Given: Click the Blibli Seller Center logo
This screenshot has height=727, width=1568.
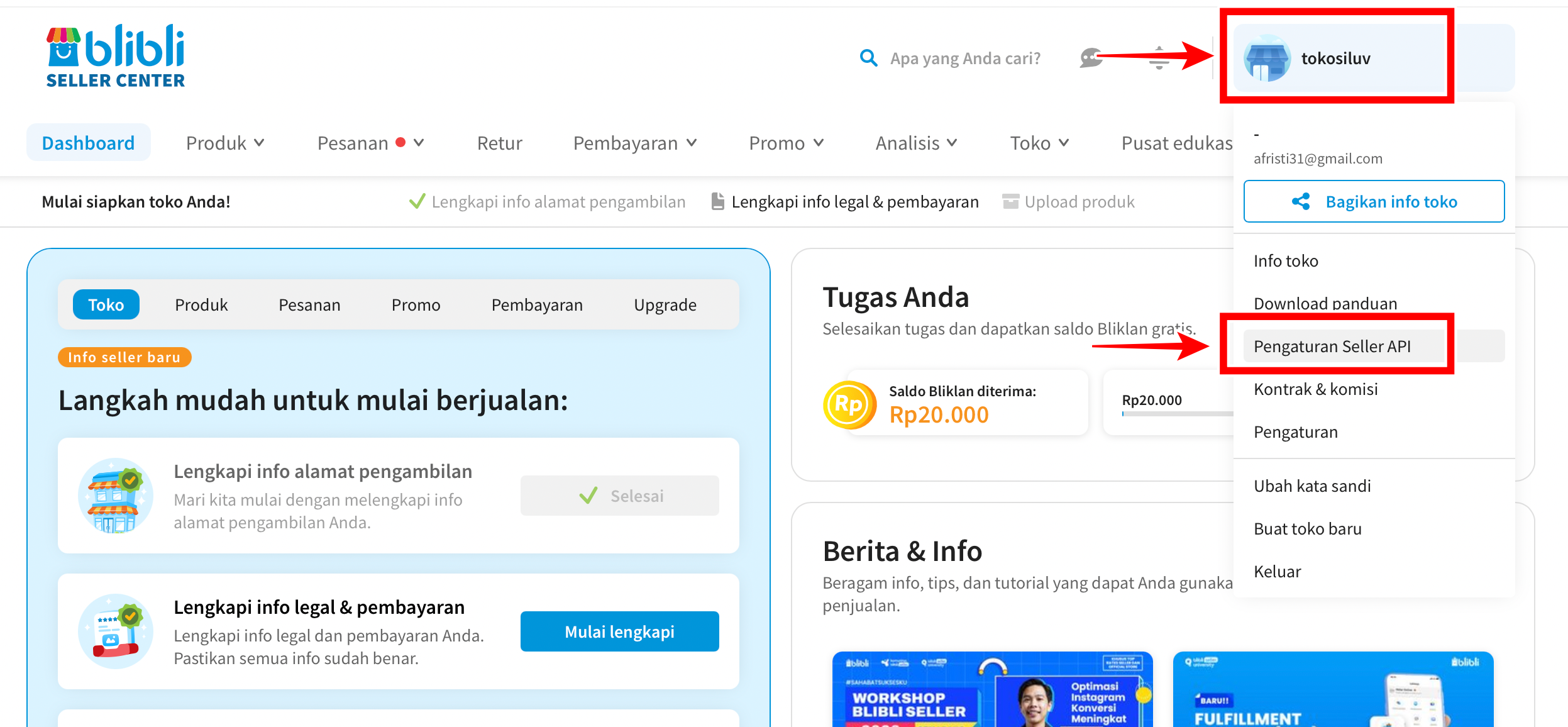Looking at the screenshot, I should 116,55.
